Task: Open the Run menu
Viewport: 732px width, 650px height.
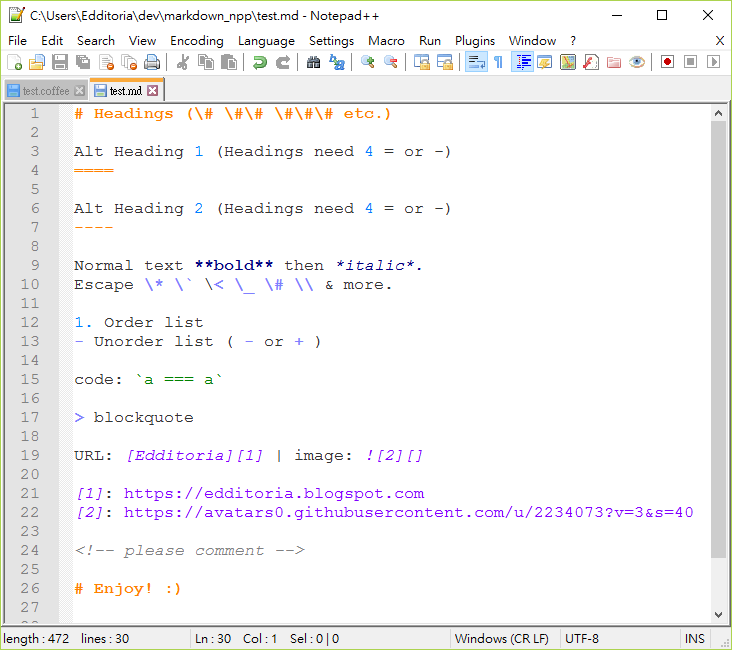Action: (429, 41)
